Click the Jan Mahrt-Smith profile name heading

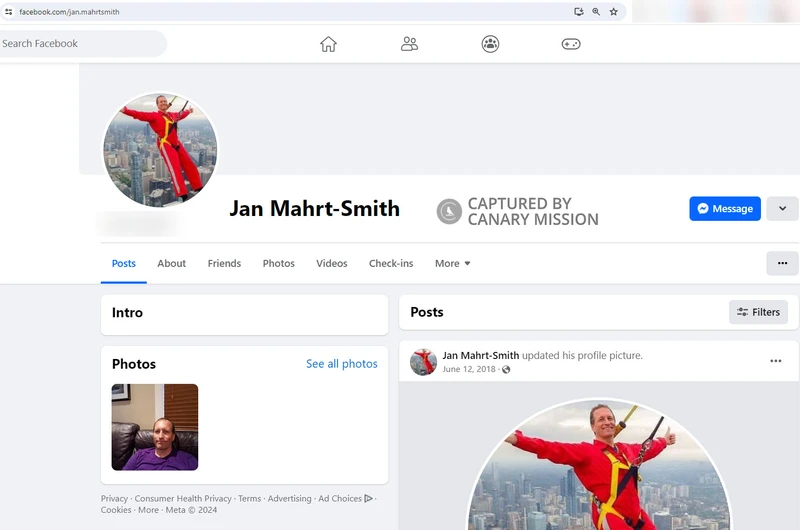coord(314,209)
